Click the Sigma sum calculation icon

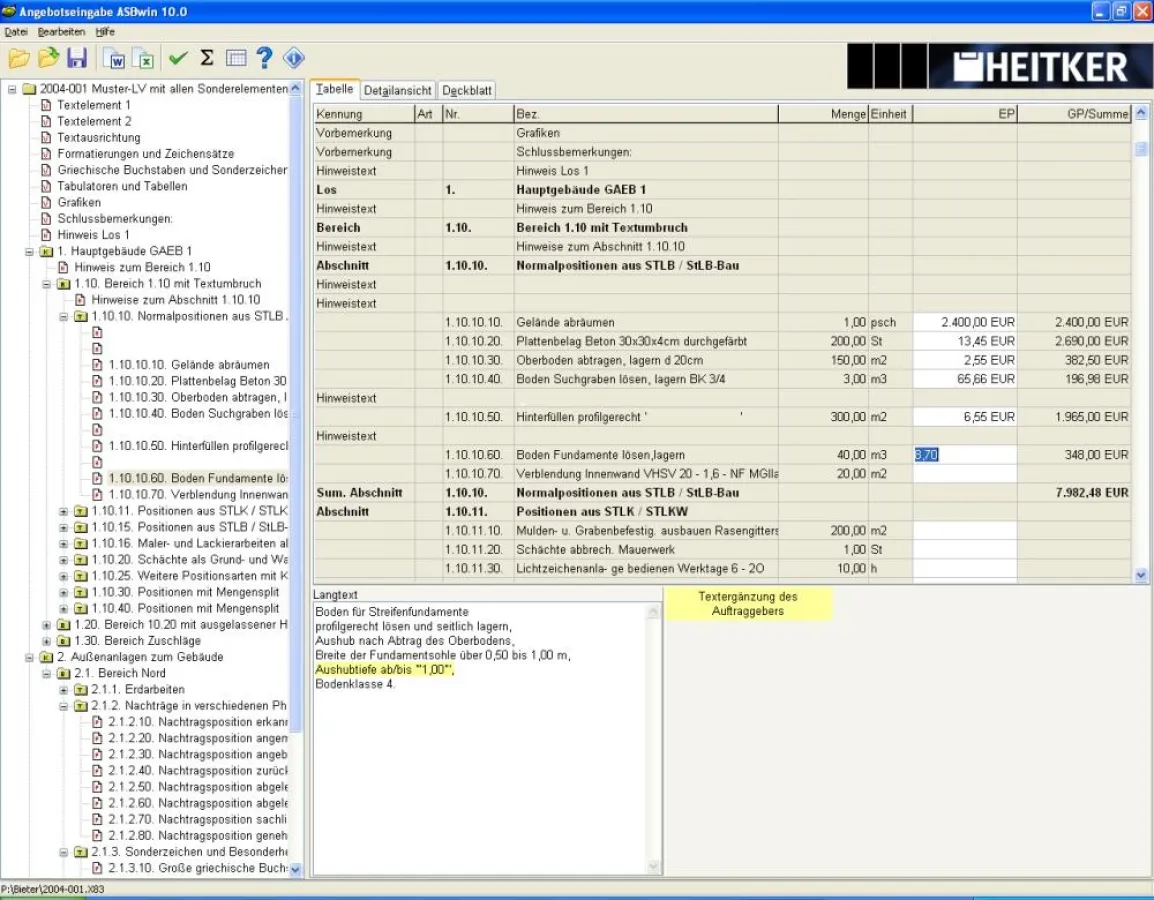pos(207,58)
